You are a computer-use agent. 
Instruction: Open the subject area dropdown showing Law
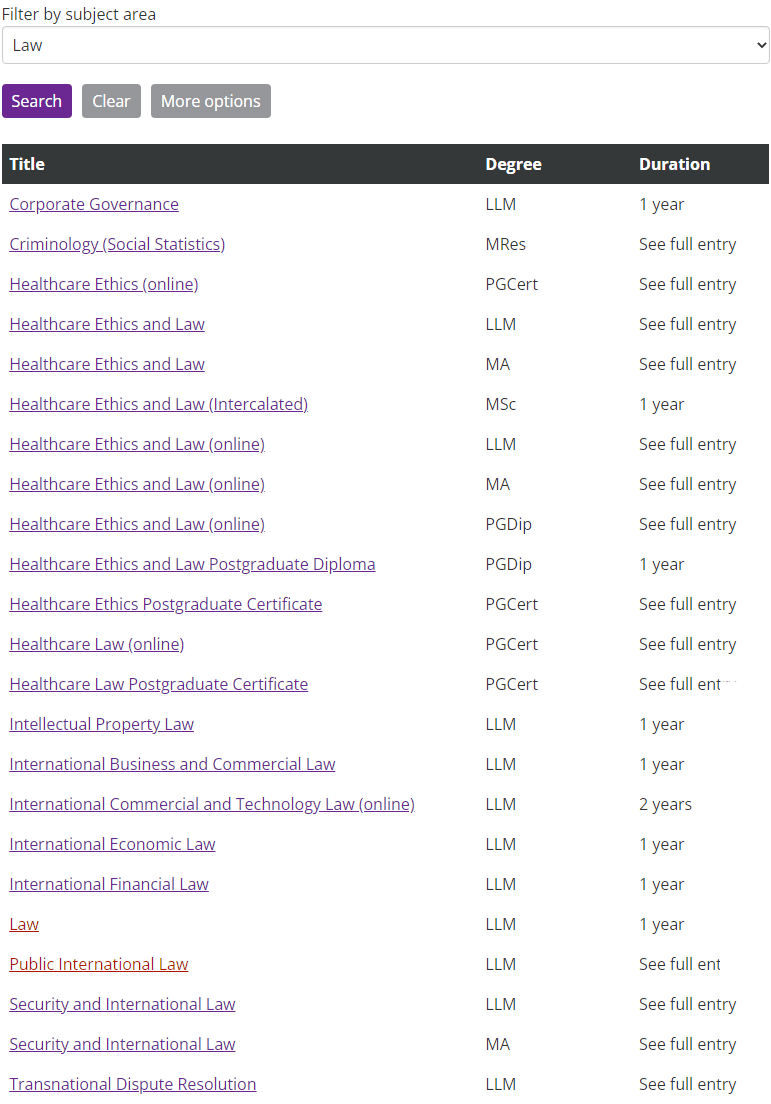385,45
